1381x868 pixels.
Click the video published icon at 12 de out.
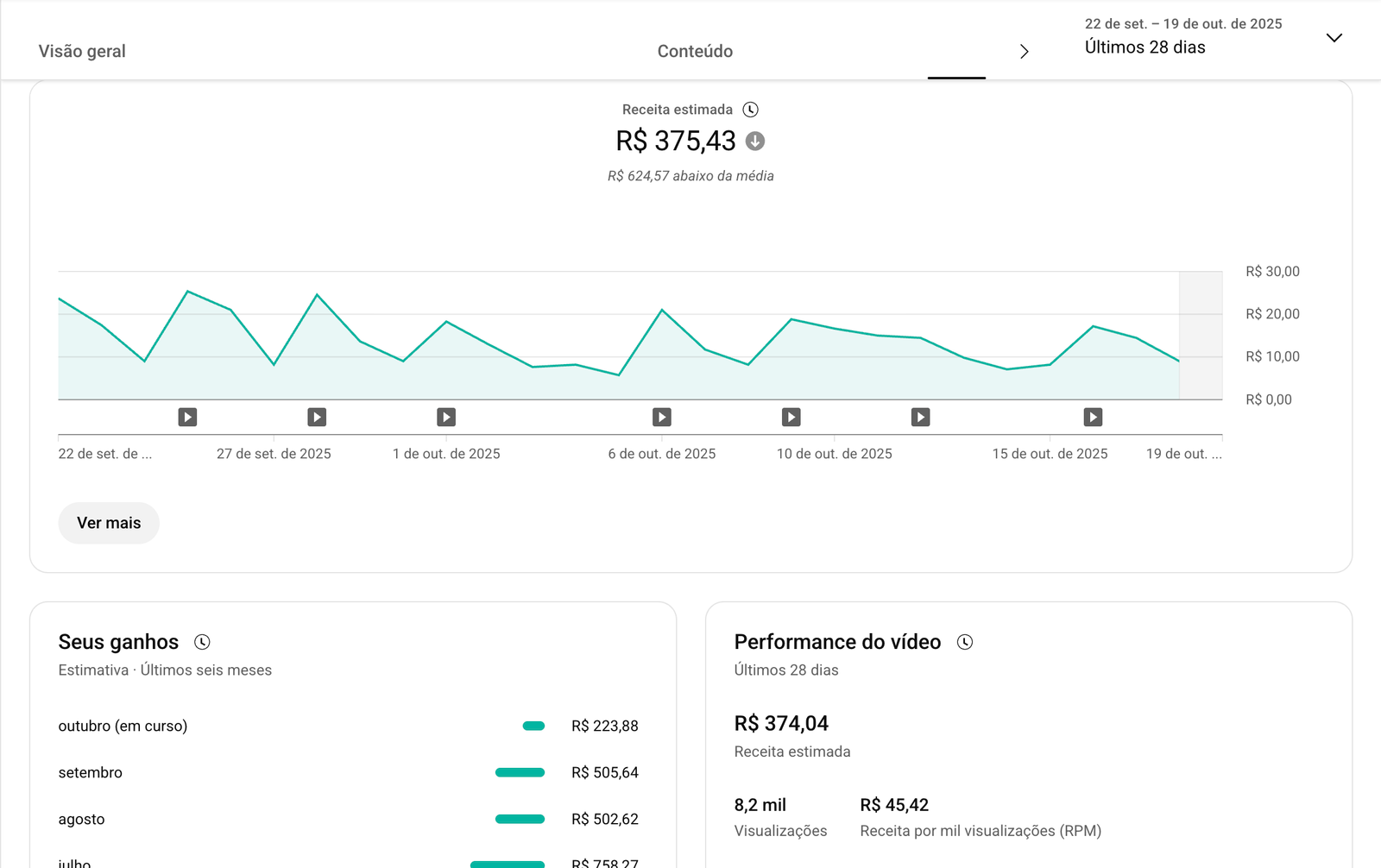pos(921,418)
